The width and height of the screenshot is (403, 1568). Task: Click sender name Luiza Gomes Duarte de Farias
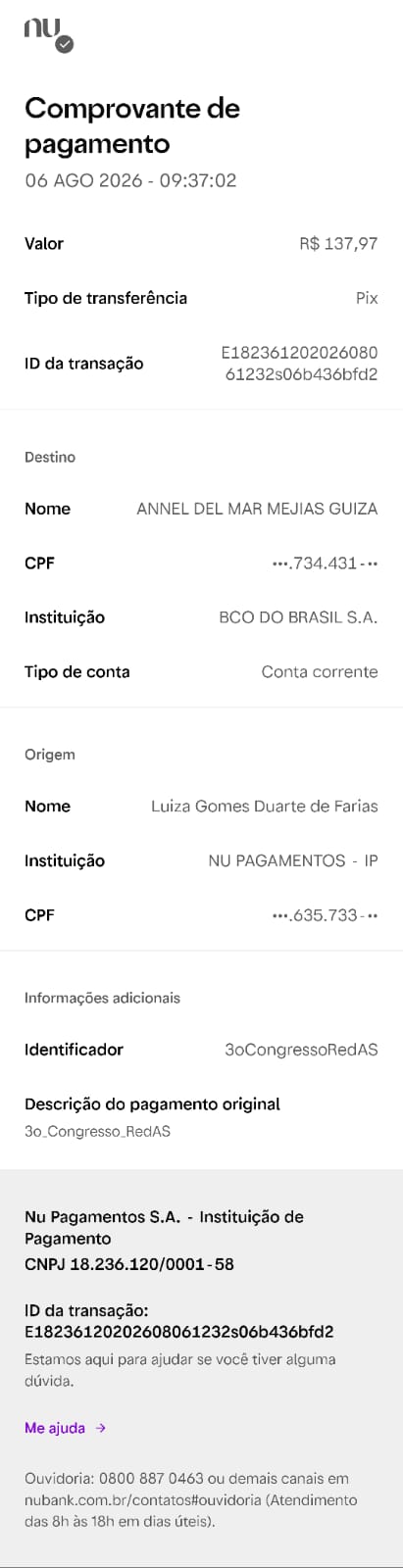tap(265, 807)
